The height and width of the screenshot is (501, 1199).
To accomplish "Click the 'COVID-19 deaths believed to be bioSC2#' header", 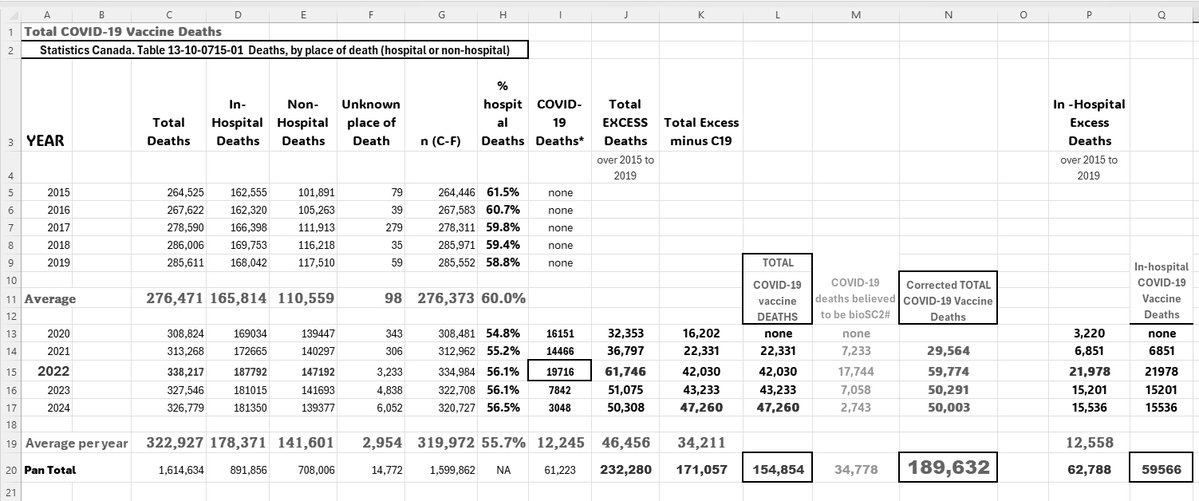I will 856,298.
